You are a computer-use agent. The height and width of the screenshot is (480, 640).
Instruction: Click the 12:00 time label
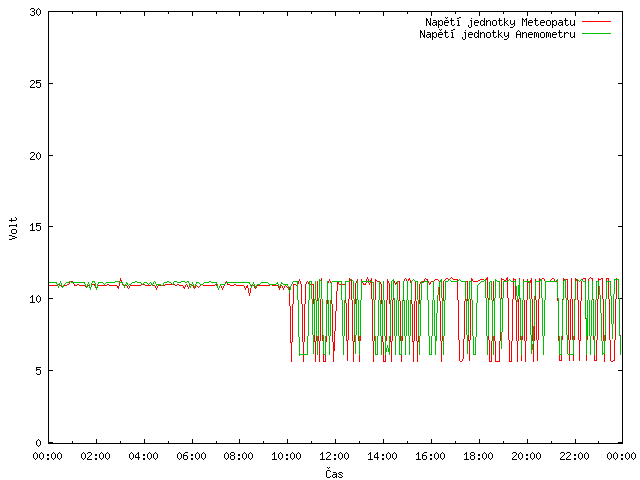334,456
